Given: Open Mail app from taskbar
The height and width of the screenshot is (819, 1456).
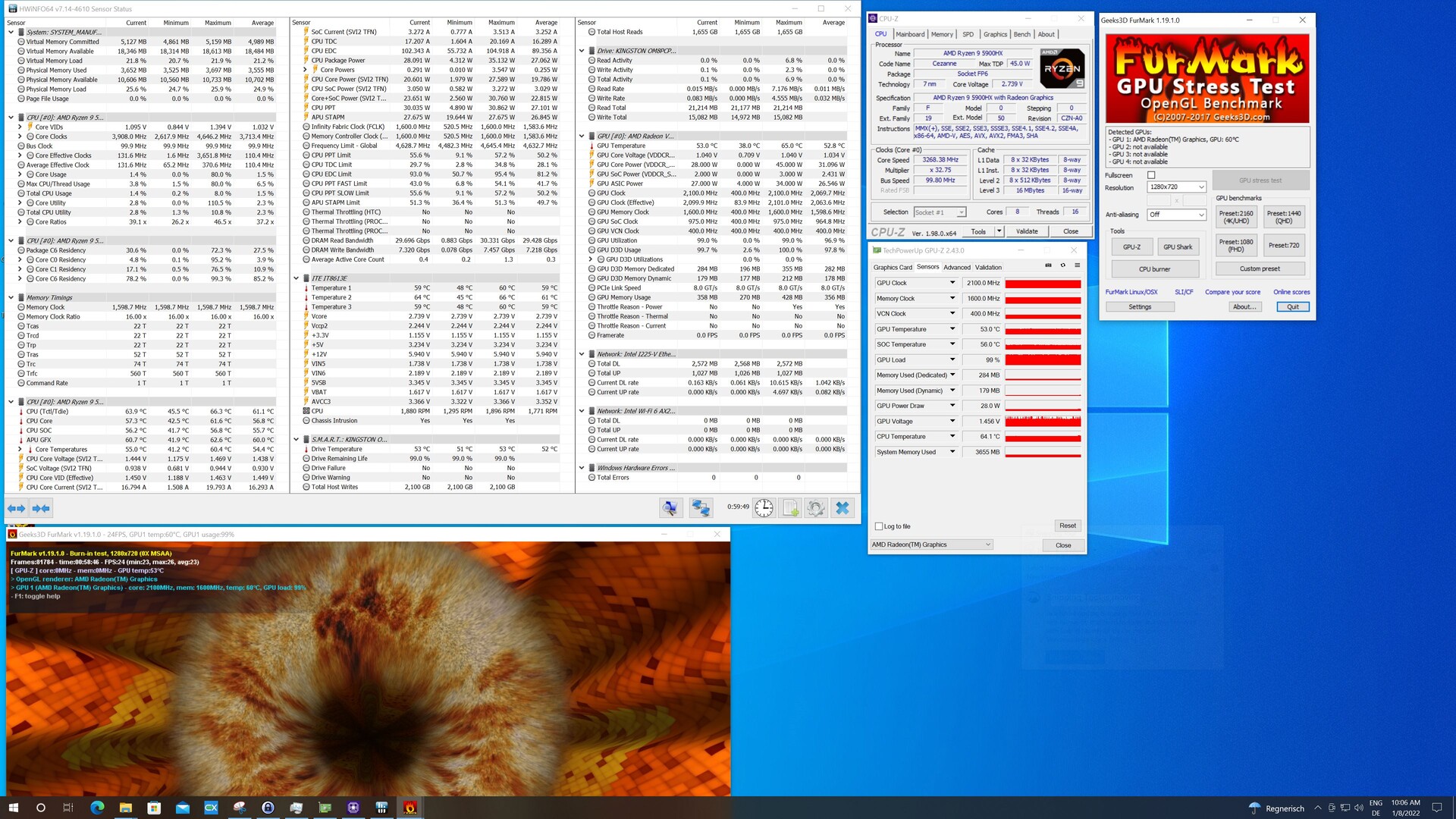Looking at the screenshot, I should coord(183,808).
